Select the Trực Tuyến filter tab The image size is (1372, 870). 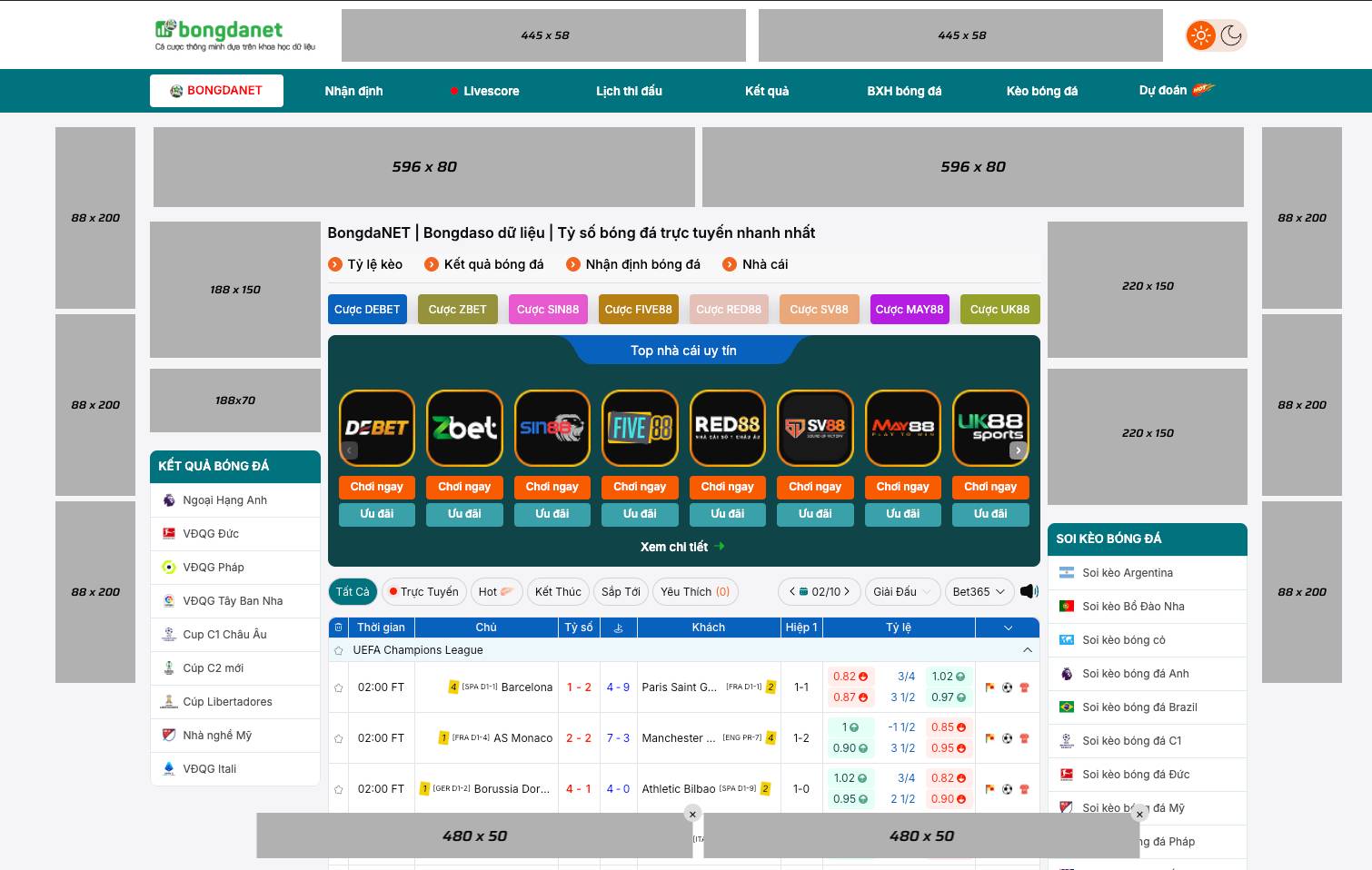pyautogui.click(x=423, y=591)
